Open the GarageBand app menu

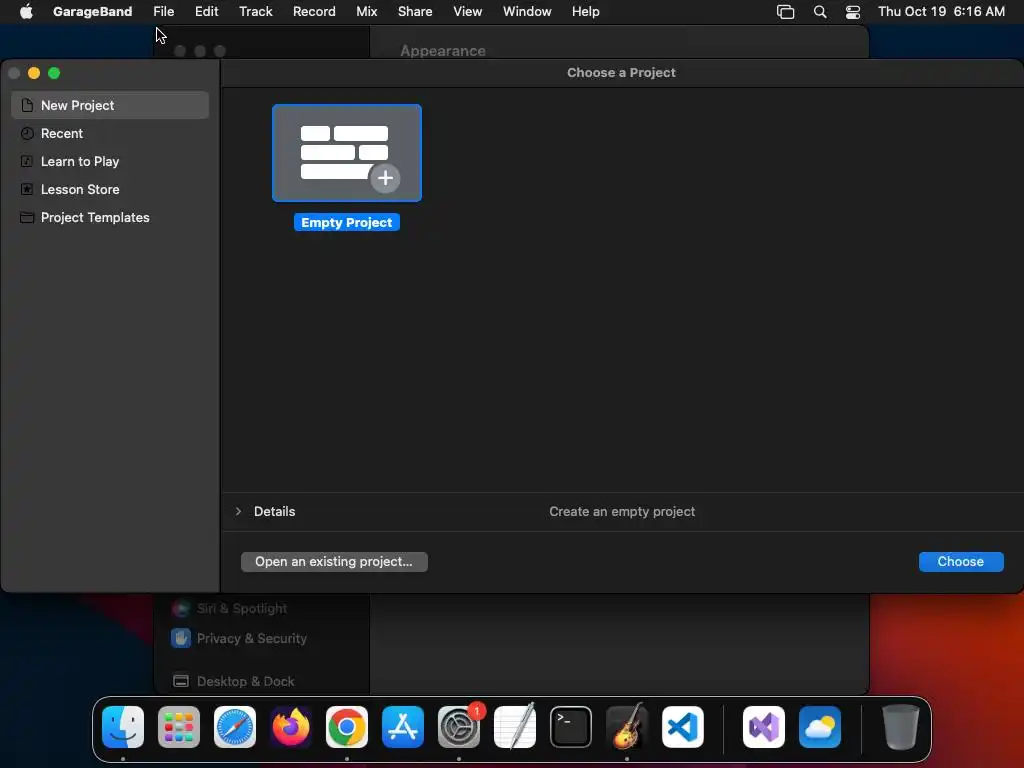[92, 12]
